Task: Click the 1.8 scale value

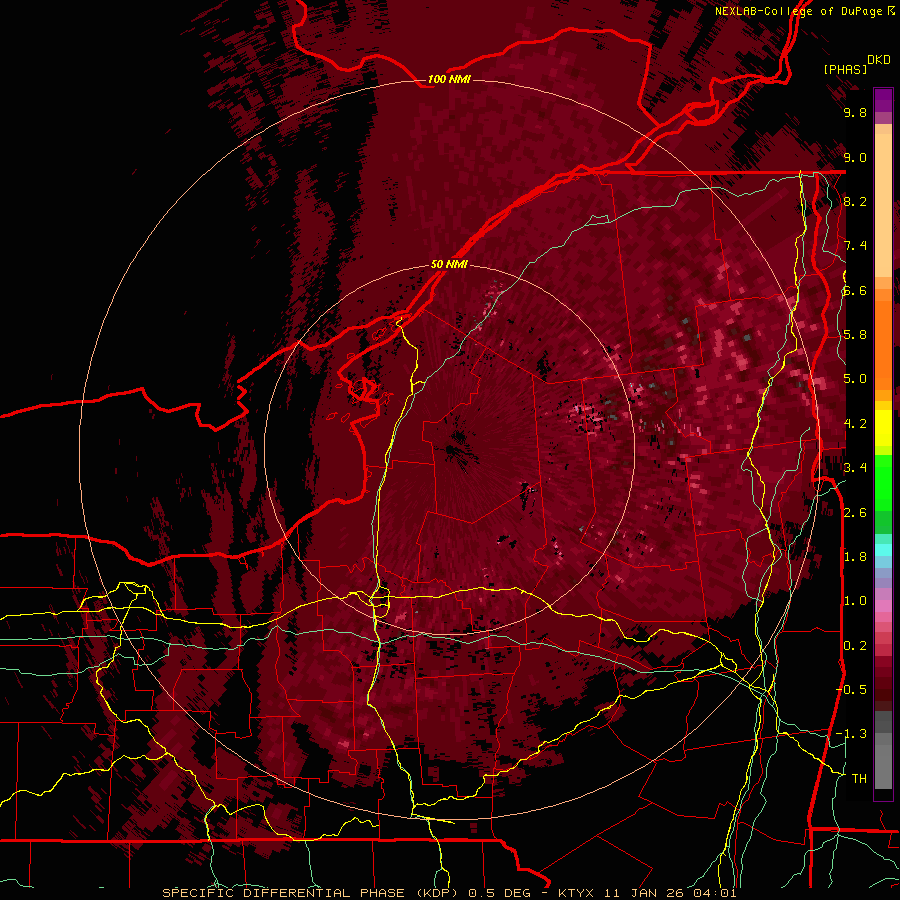Action: pyautogui.click(x=855, y=557)
